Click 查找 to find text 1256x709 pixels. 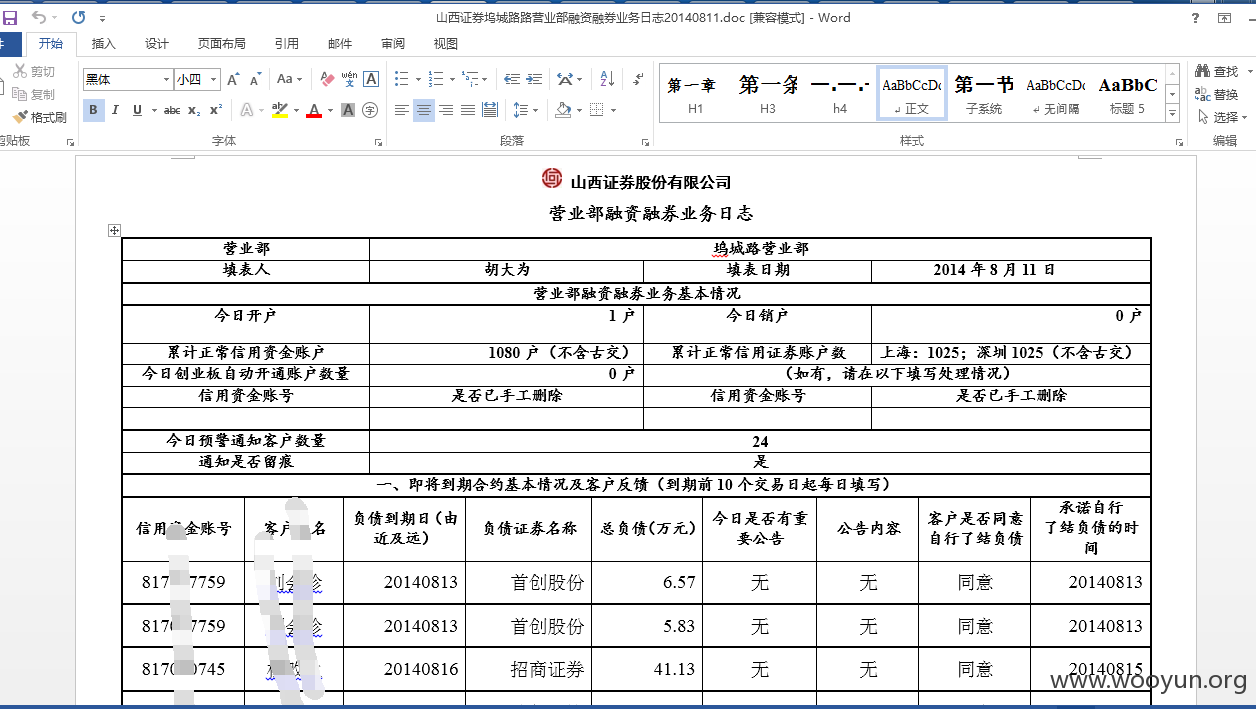(x=1217, y=71)
